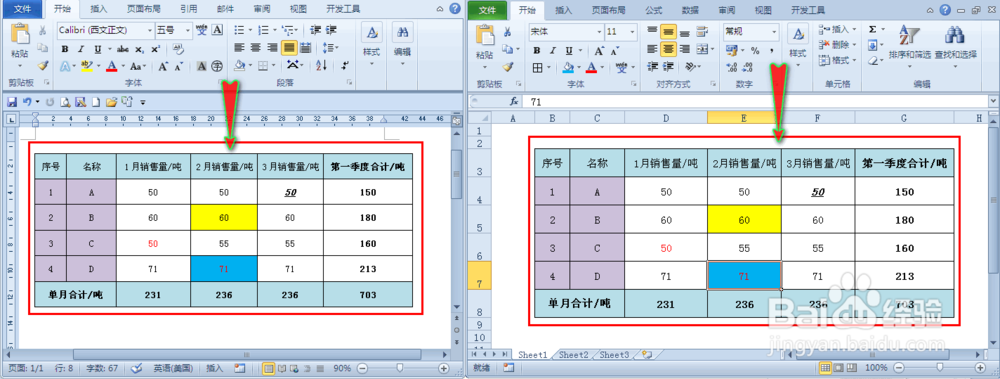Center paragraph text in Word
The width and height of the screenshot is (1000, 379).
click(255, 47)
